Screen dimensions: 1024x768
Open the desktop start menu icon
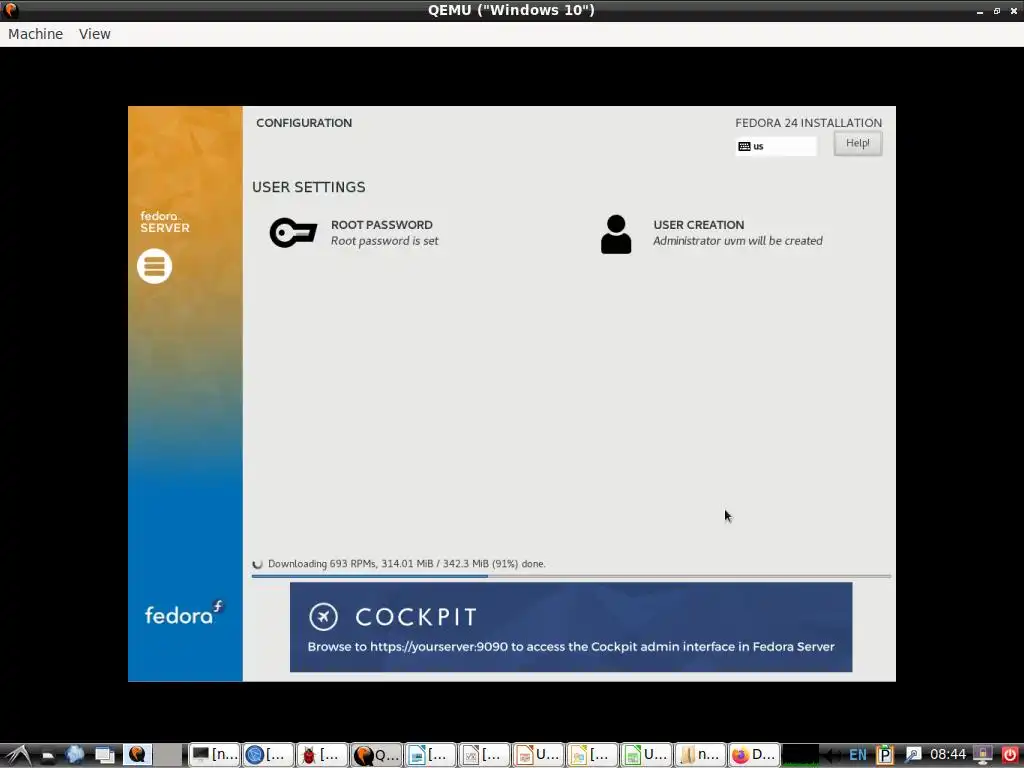pos(18,755)
